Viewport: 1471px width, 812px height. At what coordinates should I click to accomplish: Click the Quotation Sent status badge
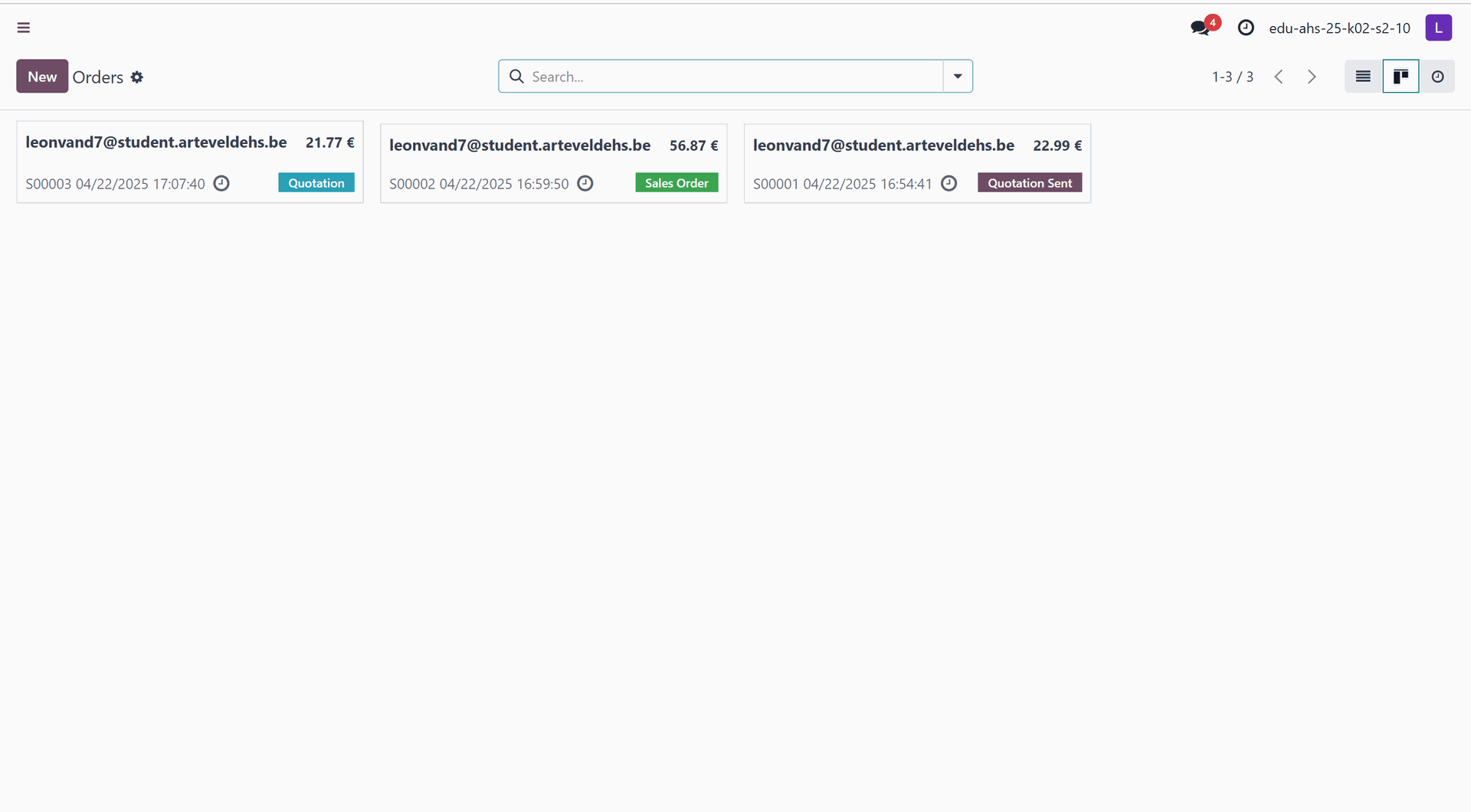pyautogui.click(x=1030, y=183)
